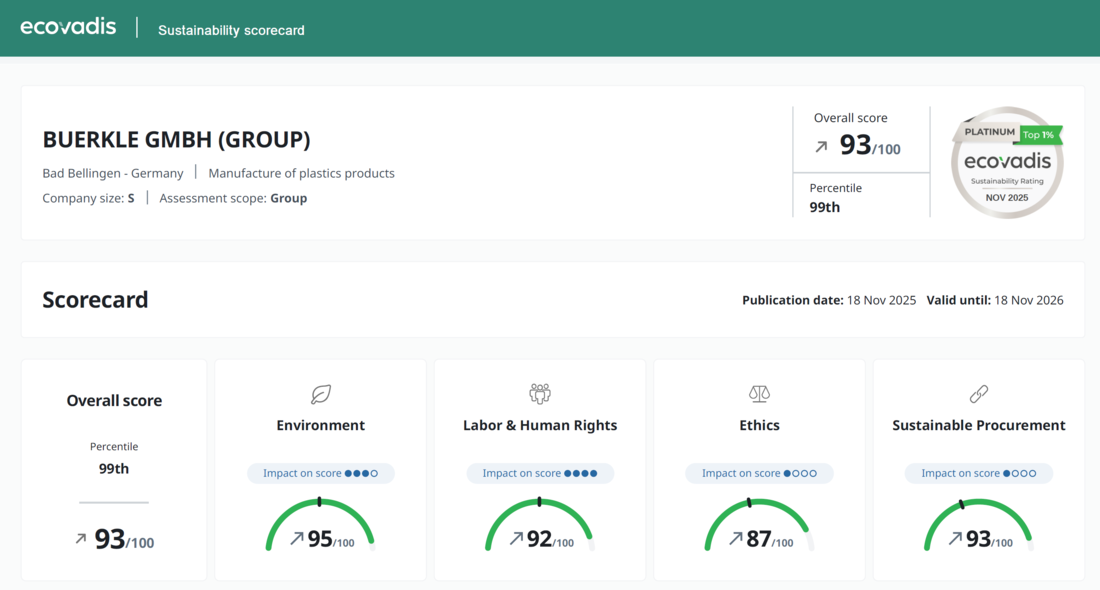1100x590 pixels.
Task: Click the Environment leaf icon
Action: click(x=321, y=394)
